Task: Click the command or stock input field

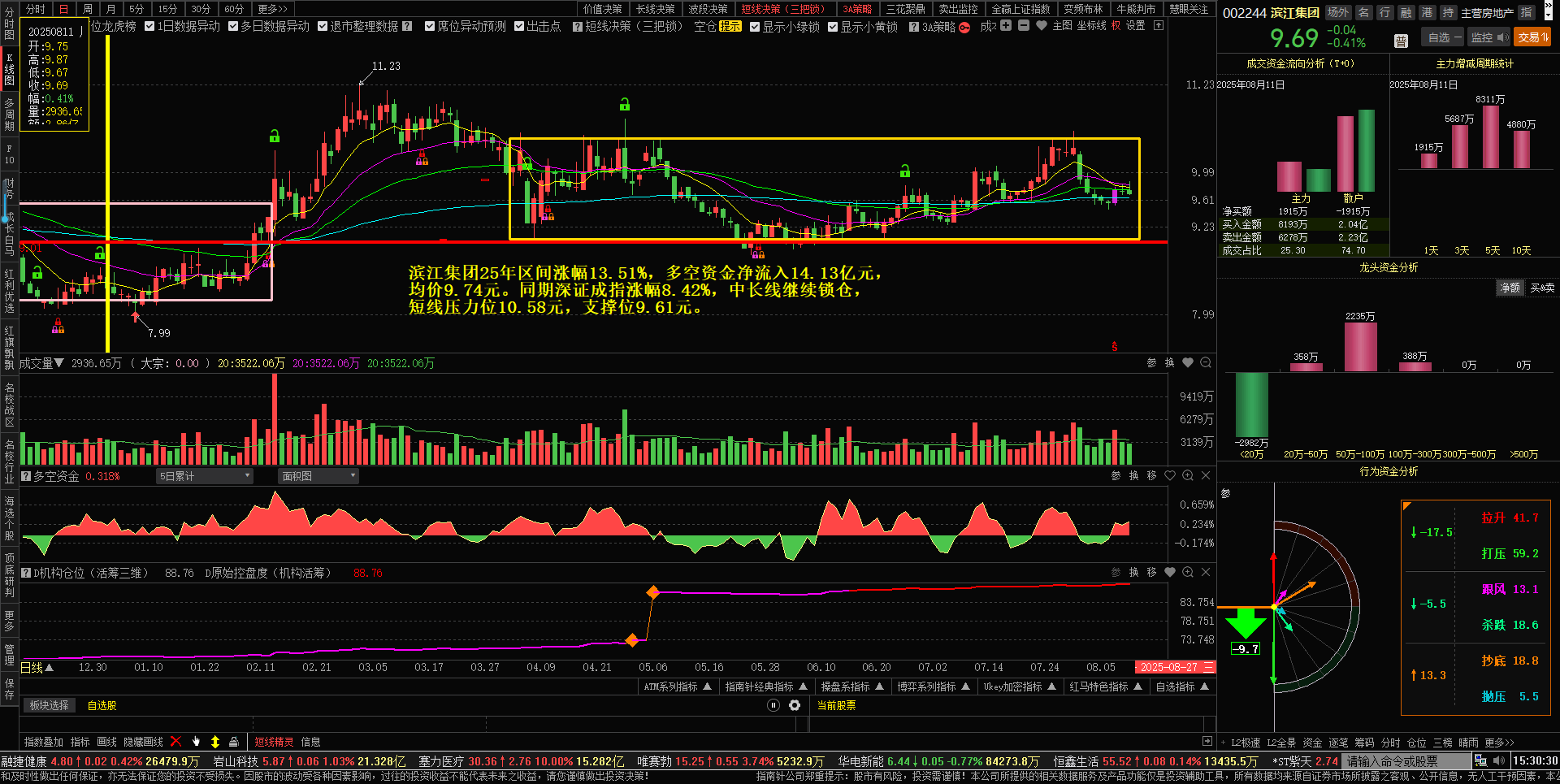Action: [1407, 761]
